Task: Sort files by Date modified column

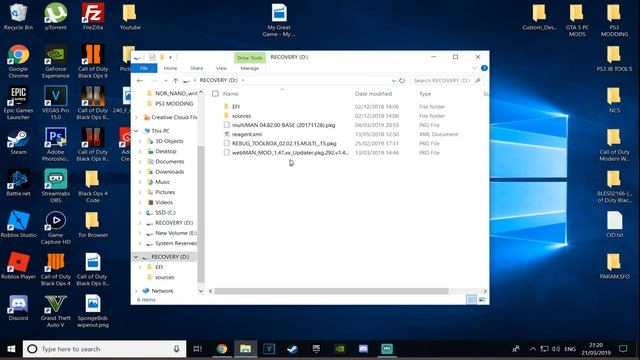Action: coord(373,94)
